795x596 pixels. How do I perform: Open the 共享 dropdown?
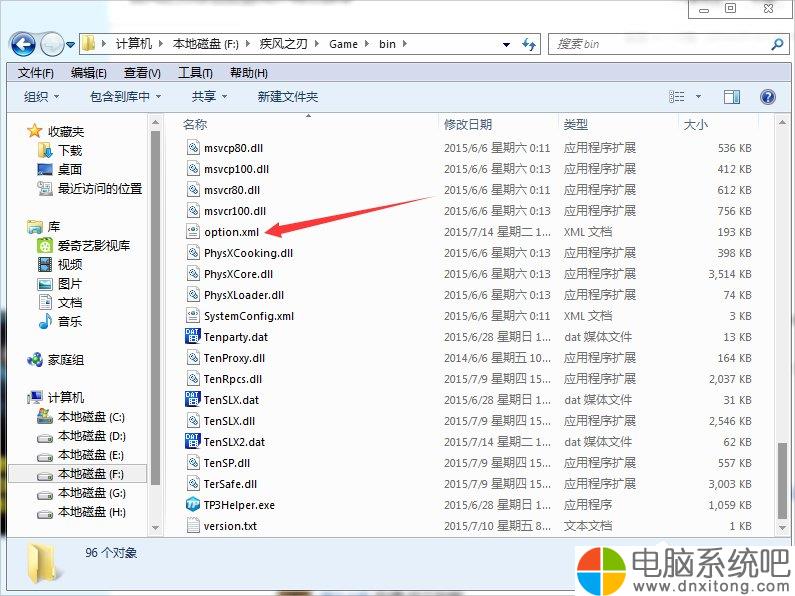(x=209, y=96)
